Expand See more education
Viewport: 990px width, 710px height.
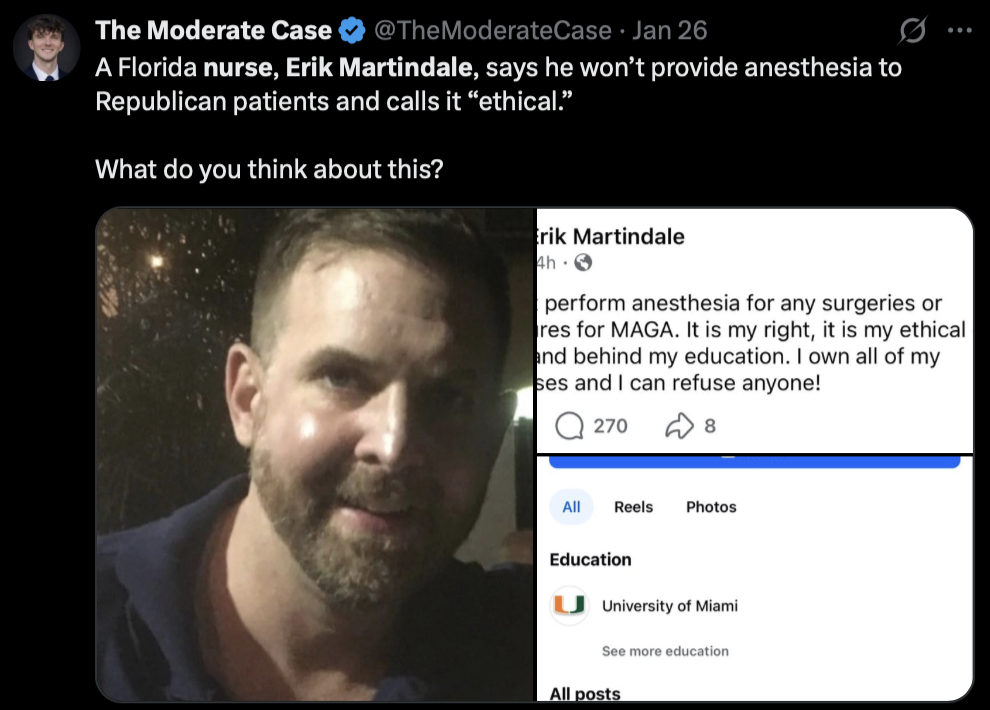tap(665, 651)
